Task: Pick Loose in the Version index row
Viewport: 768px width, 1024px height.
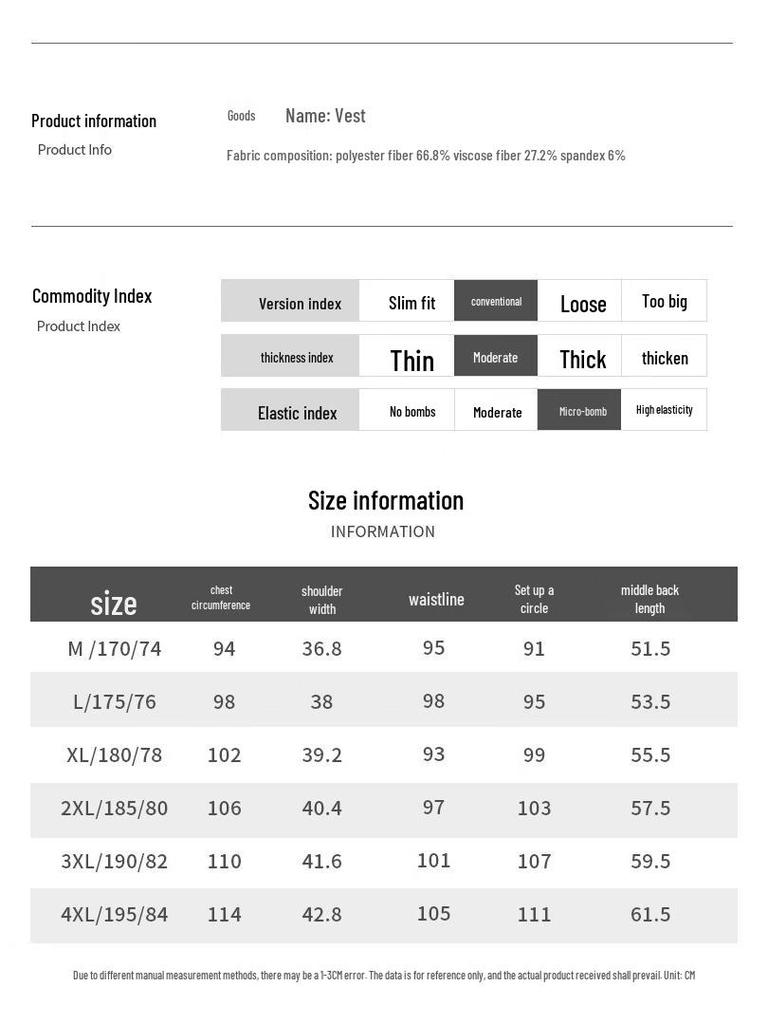Action: tap(582, 303)
